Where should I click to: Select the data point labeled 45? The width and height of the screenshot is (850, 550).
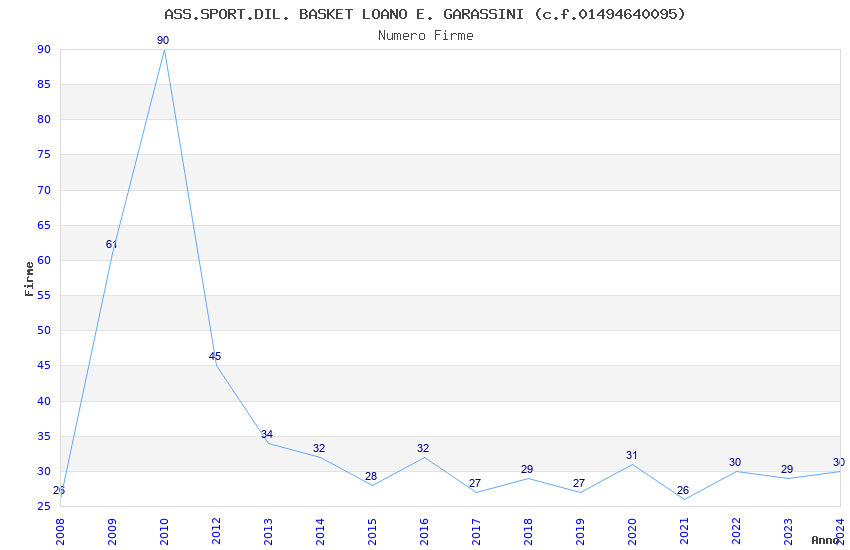click(x=215, y=356)
